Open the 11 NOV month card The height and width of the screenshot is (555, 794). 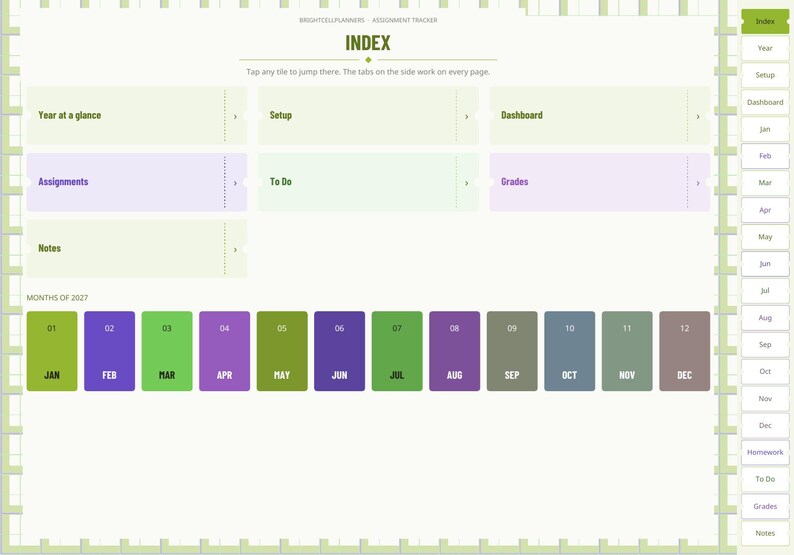(627, 351)
